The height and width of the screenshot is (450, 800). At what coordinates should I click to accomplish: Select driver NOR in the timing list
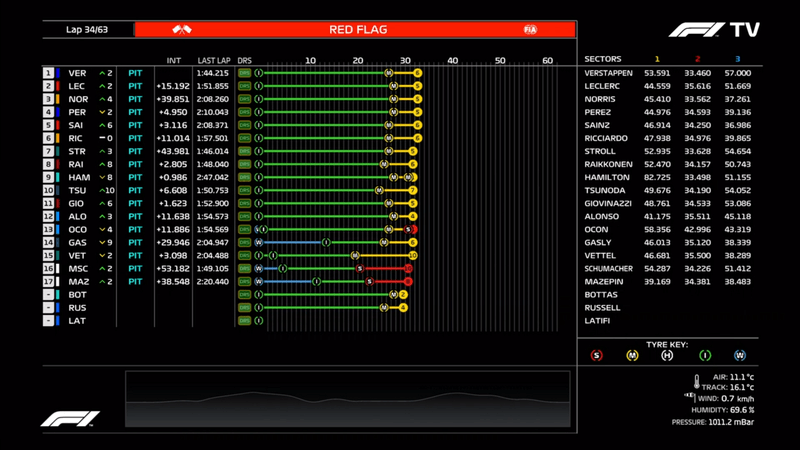coord(78,99)
